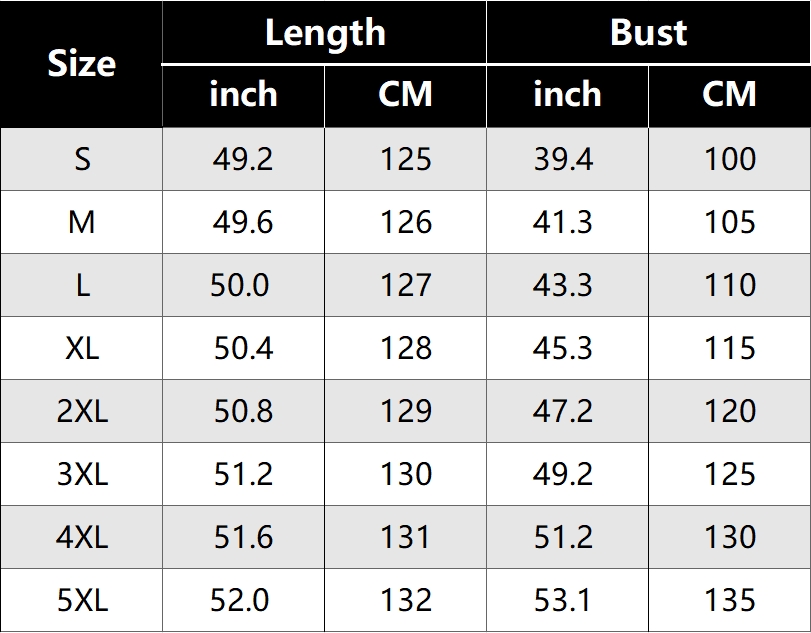Click the 127 length CM cell
Screen dimensions: 811x633
coord(405,285)
